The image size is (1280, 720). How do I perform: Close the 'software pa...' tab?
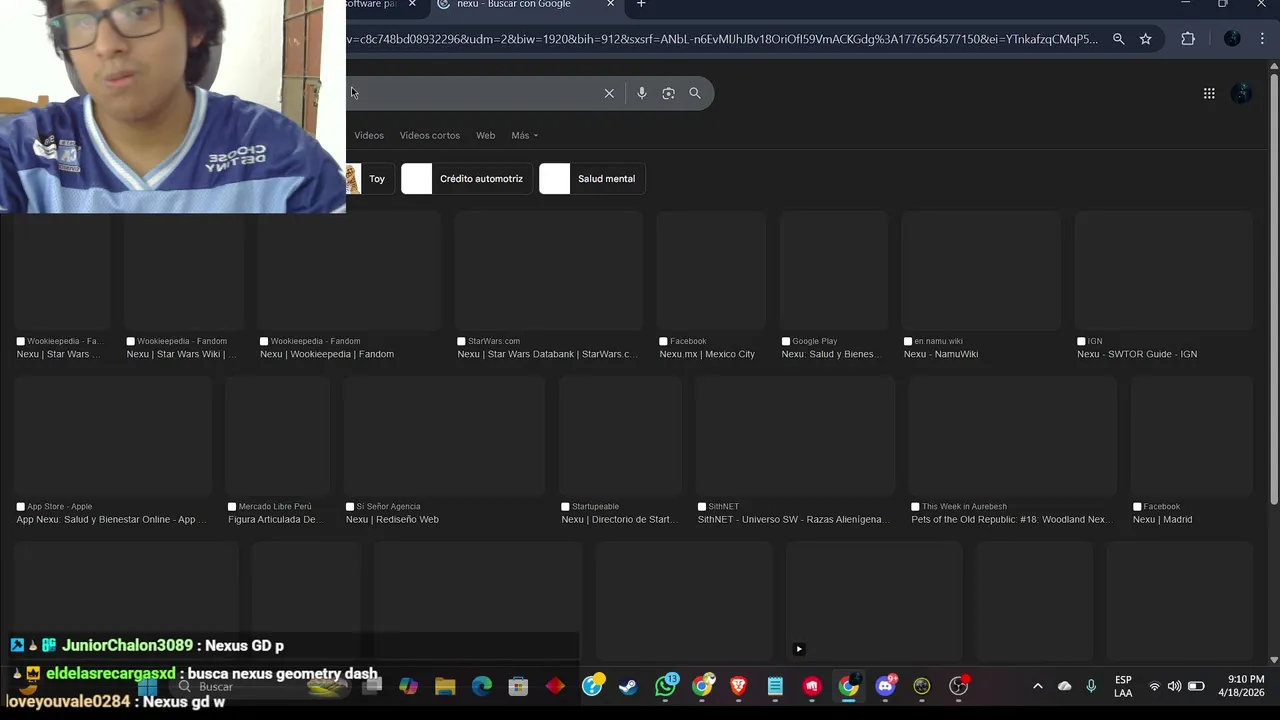pyautogui.click(x=412, y=4)
